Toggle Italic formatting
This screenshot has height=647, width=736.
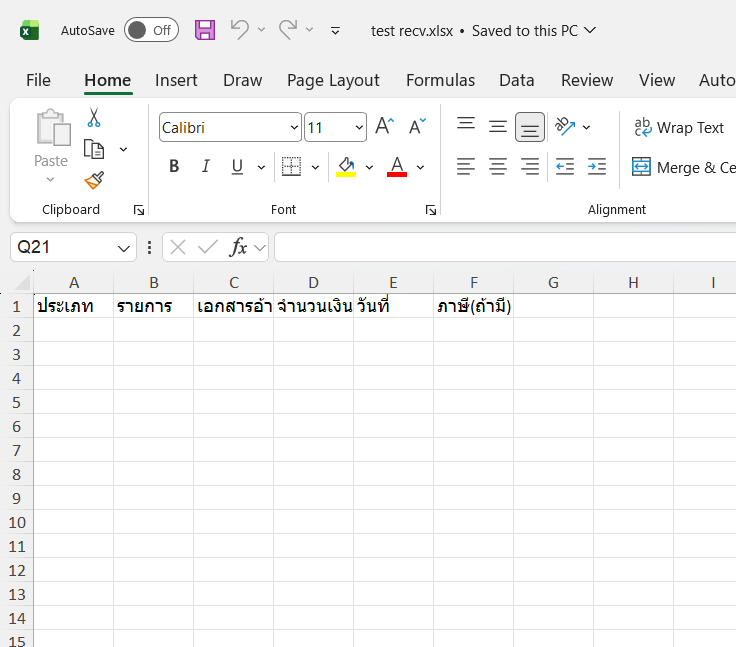click(206, 166)
